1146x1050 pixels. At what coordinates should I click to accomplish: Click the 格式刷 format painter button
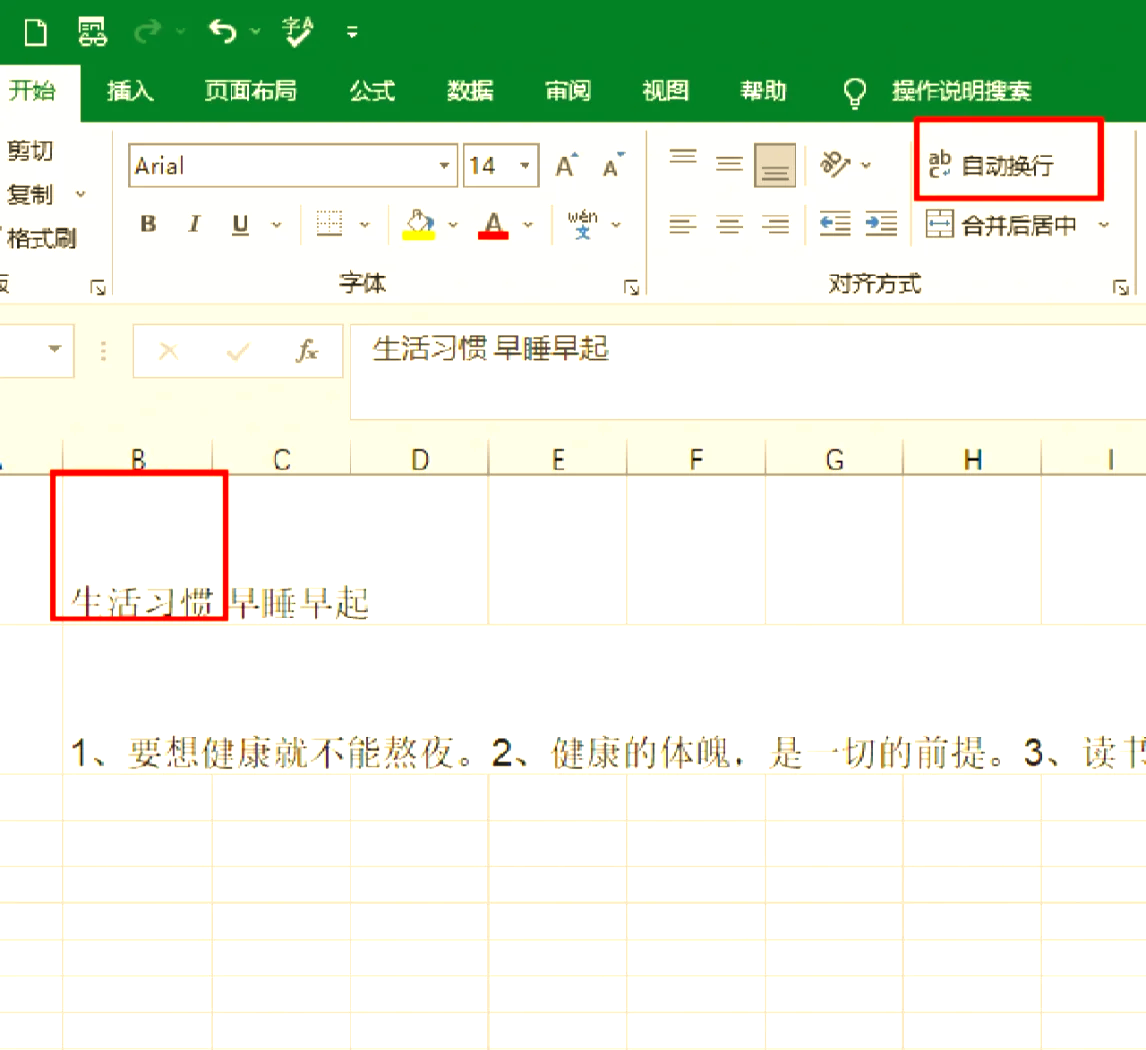[x=40, y=238]
